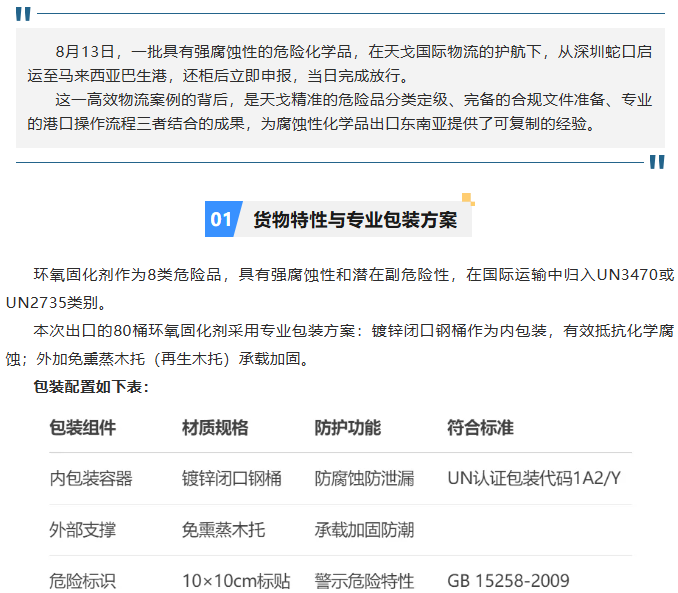
Task: Click the gray quote box paragraph starting 8月13日
Action: [x=340, y=62]
